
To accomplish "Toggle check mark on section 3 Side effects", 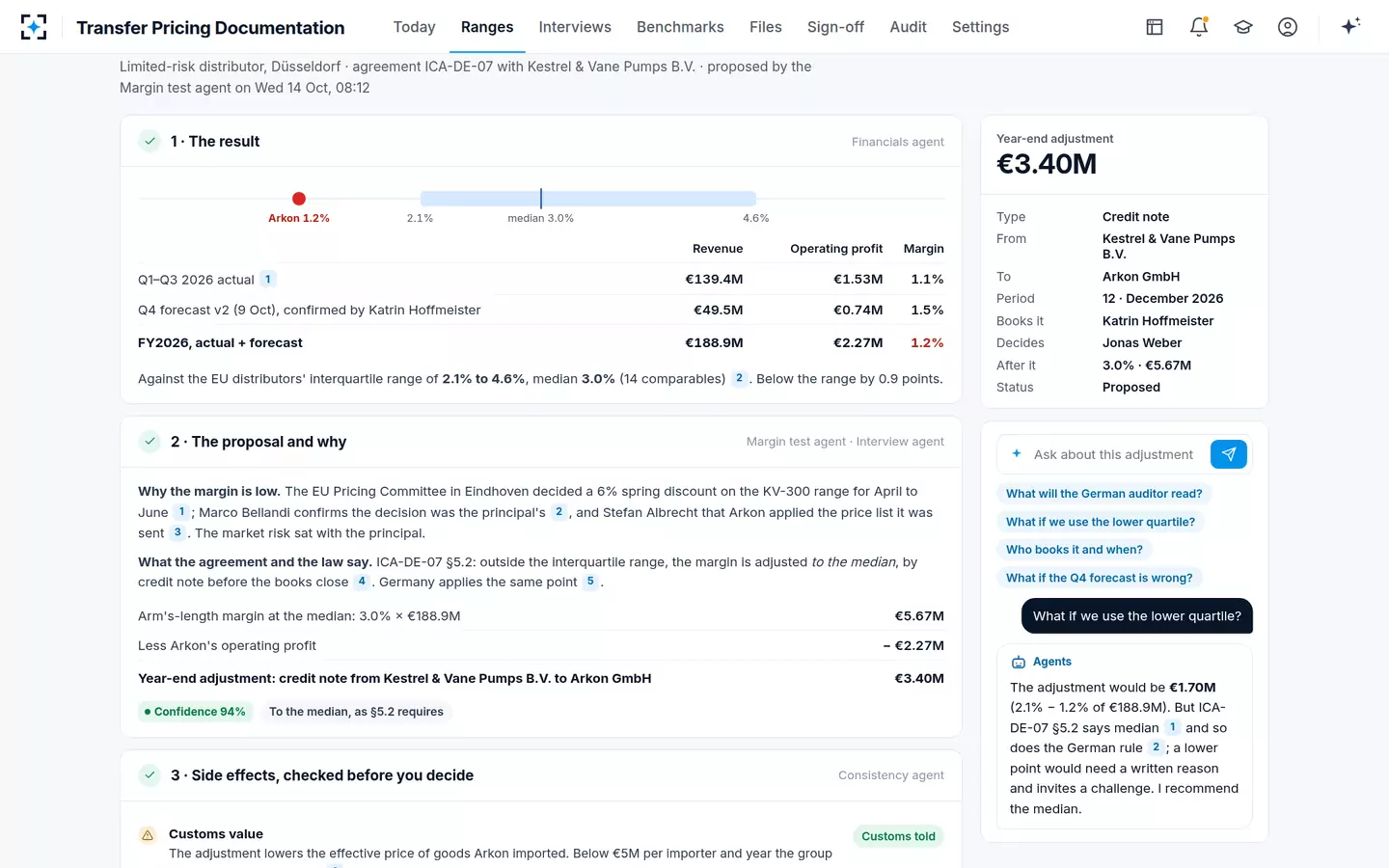I will 150,775.
